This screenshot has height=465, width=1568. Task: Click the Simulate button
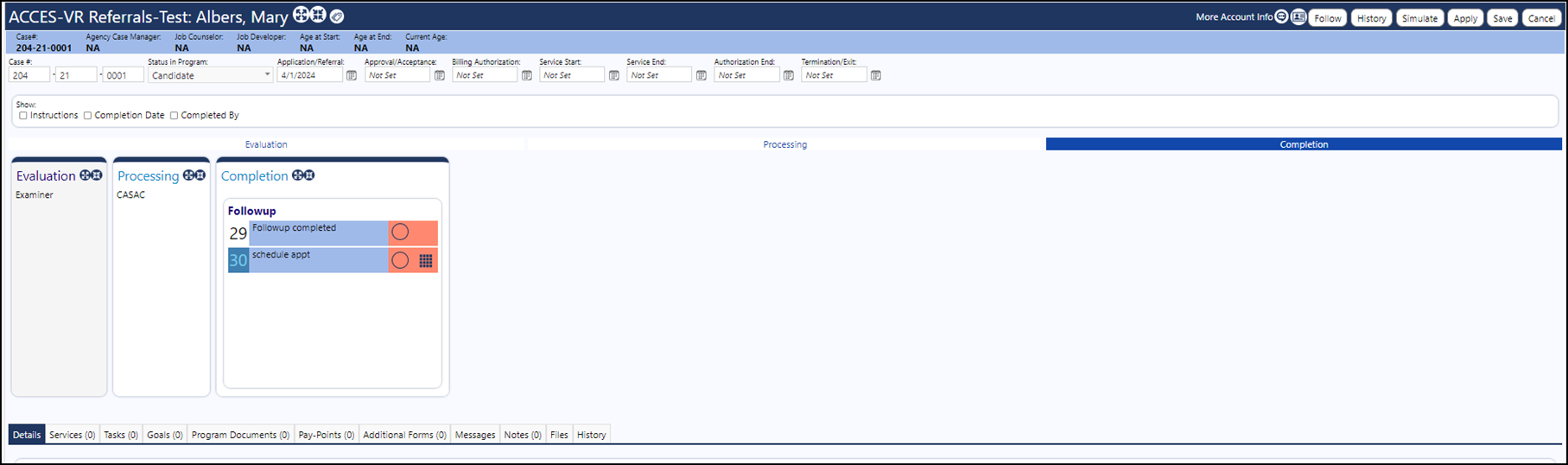1419,18
